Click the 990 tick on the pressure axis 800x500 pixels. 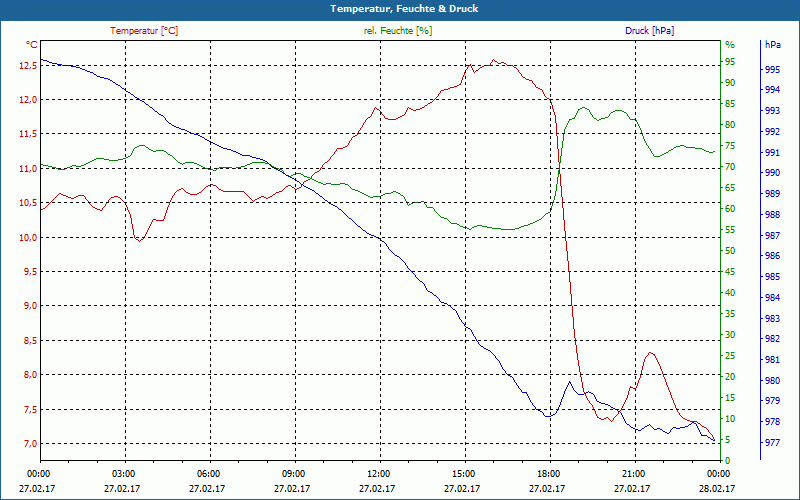[772, 173]
